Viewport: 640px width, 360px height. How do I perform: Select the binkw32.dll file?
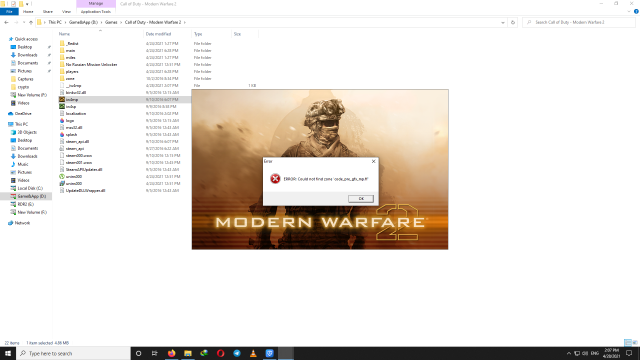pyautogui.click(x=76, y=93)
